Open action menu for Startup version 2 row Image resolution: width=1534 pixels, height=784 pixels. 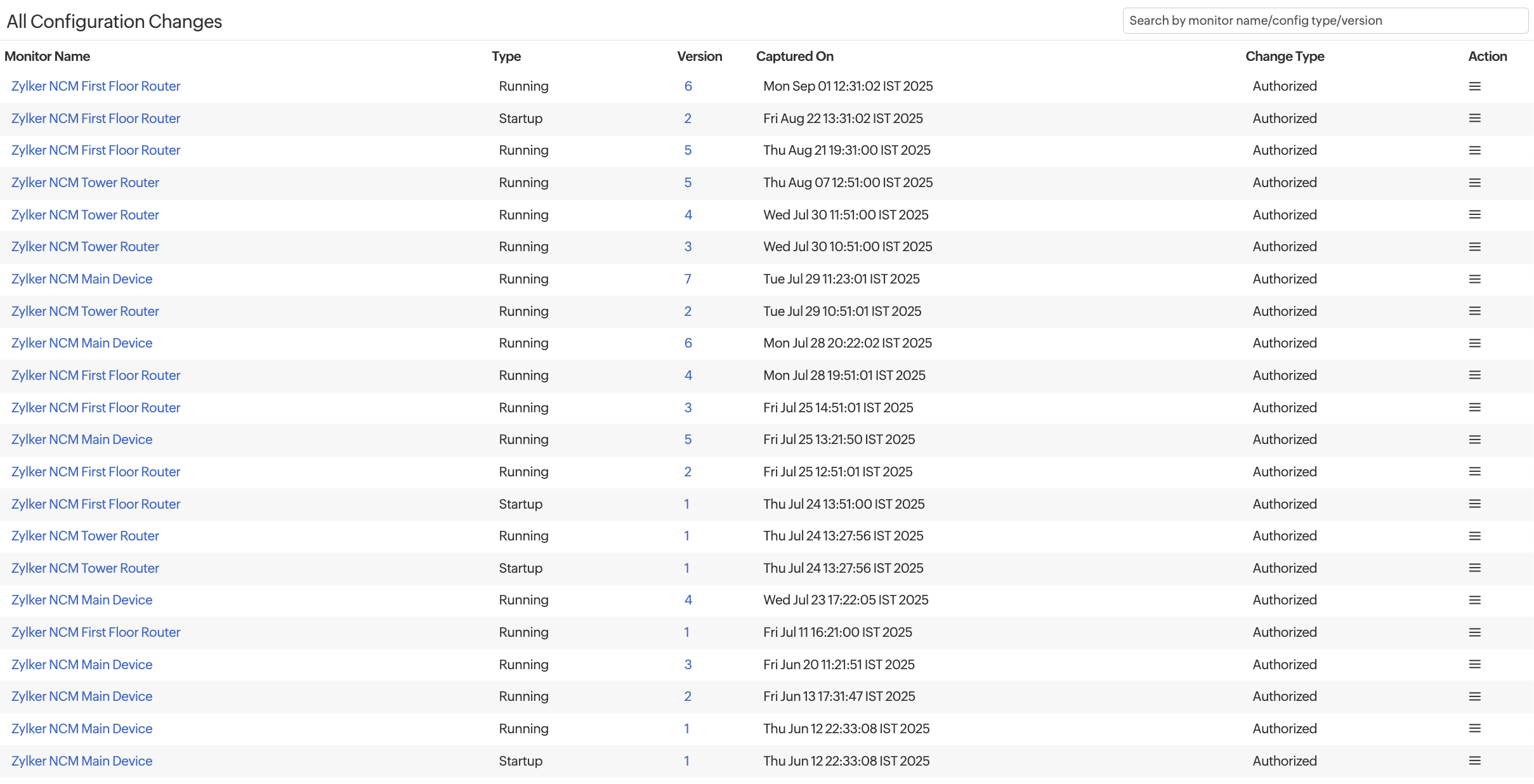(x=1474, y=119)
